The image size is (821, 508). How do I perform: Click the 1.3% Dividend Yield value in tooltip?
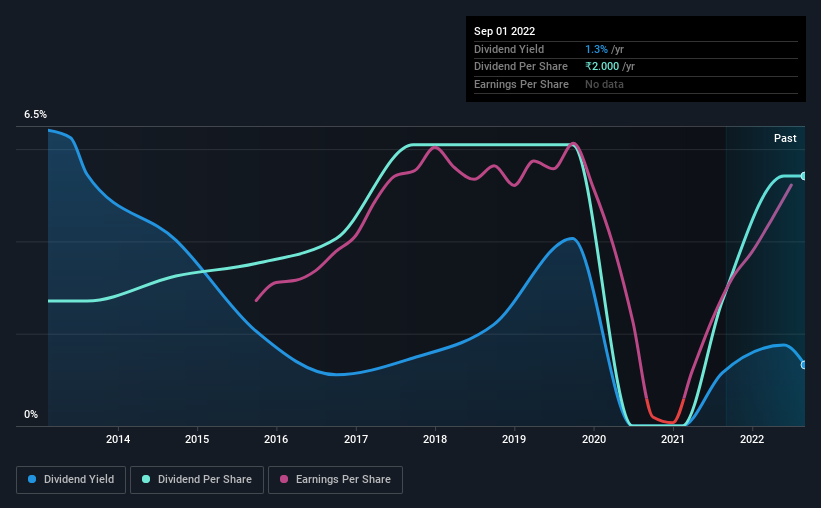(596, 49)
